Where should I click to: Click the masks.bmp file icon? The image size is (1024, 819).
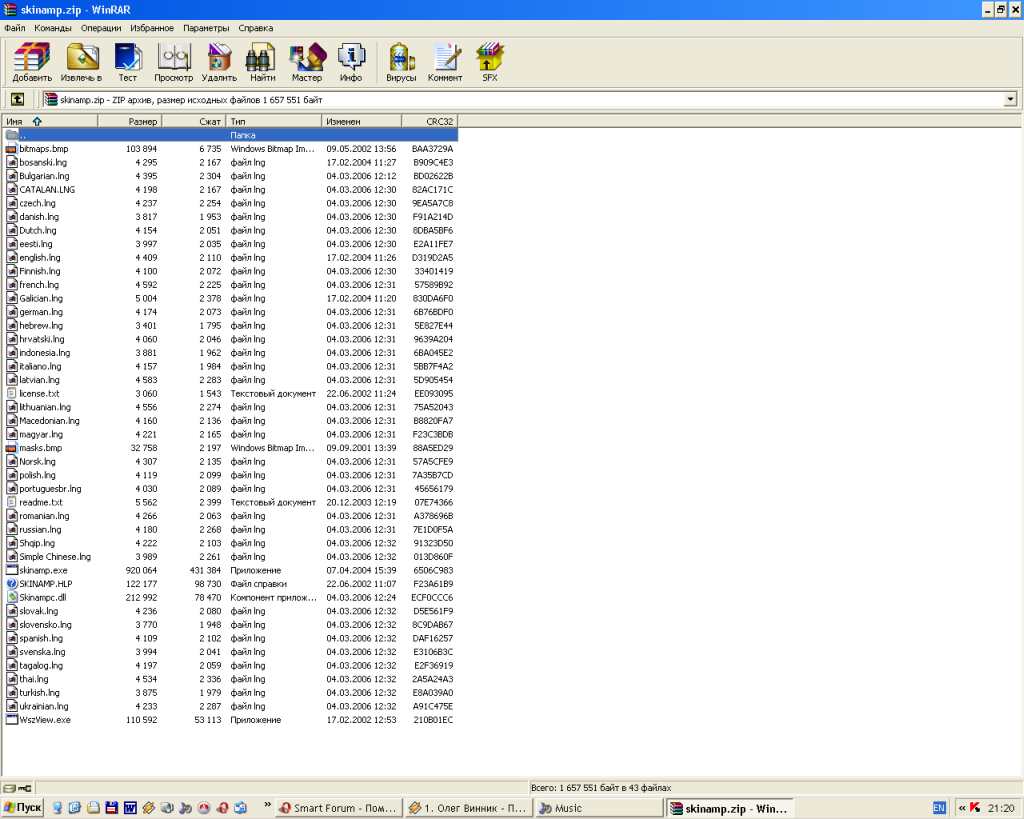(11, 448)
